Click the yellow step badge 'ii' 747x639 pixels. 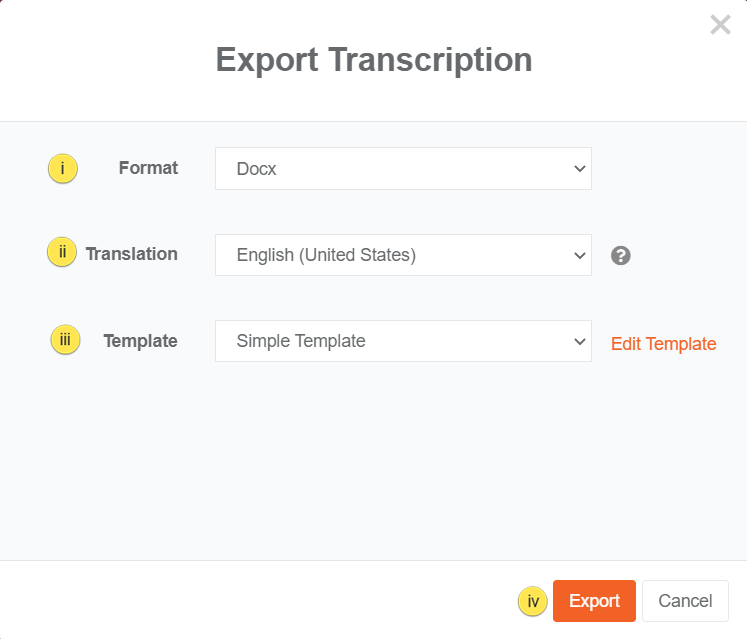click(x=62, y=253)
